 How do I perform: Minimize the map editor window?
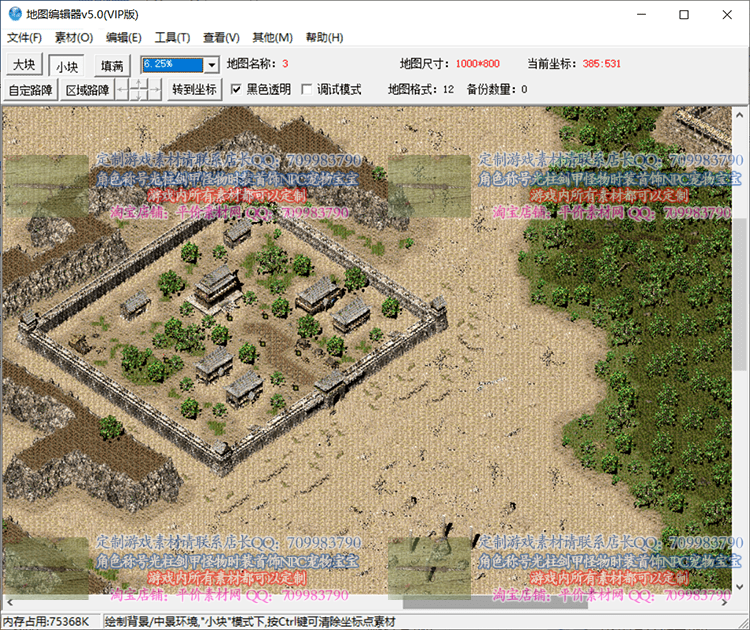(641, 14)
